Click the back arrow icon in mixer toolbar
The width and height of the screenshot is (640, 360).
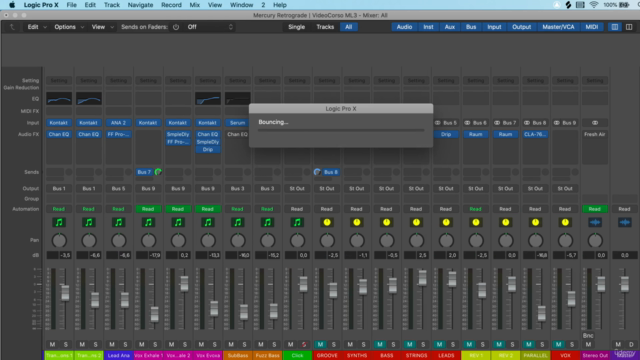pyautogui.click(x=12, y=27)
